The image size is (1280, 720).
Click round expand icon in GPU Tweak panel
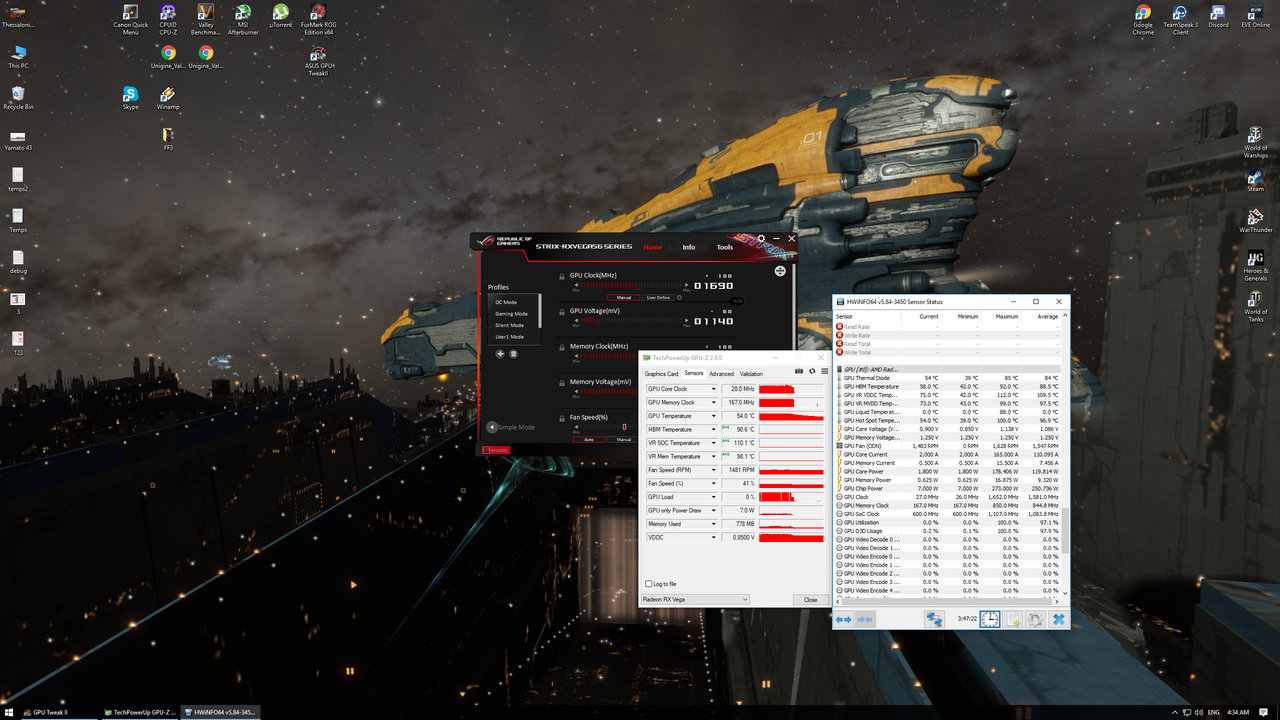point(780,271)
